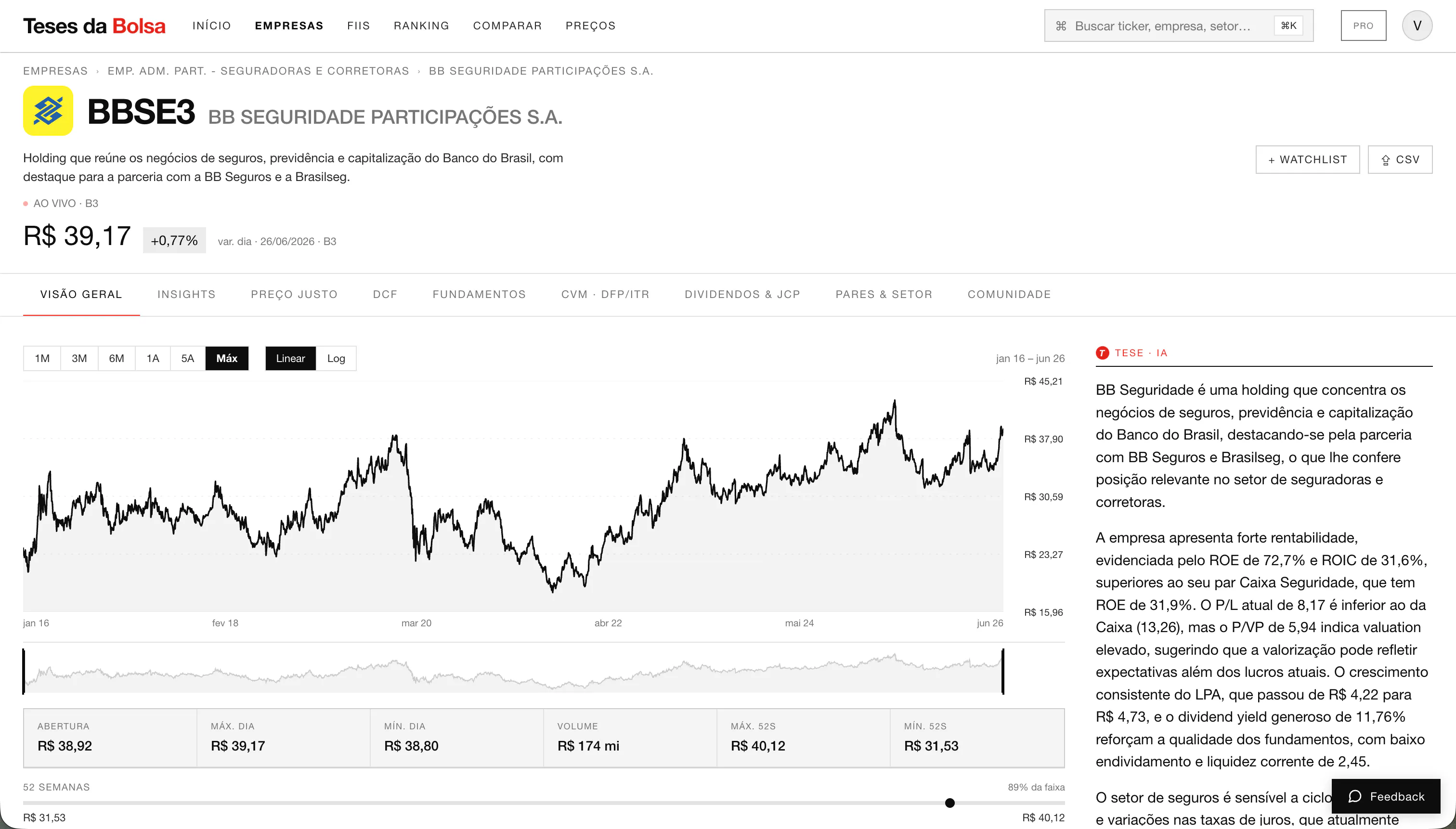Select the 3M chart range
Image resolution: width=1456 pixels, height=829 pixels.
pyautogui.click(x=79, y=358)
